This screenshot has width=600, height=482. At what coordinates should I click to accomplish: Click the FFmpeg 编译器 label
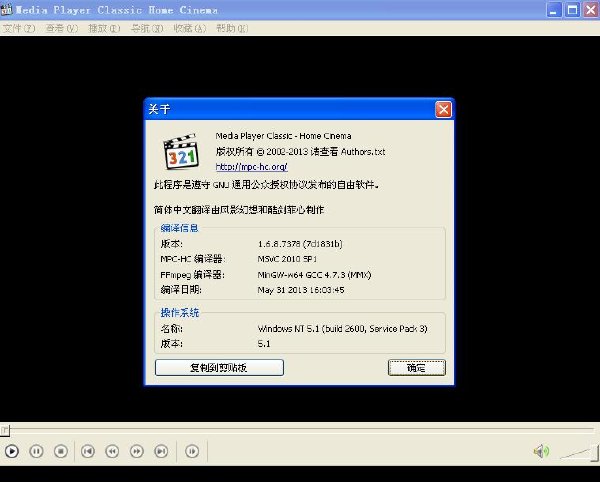coord(192,275)
